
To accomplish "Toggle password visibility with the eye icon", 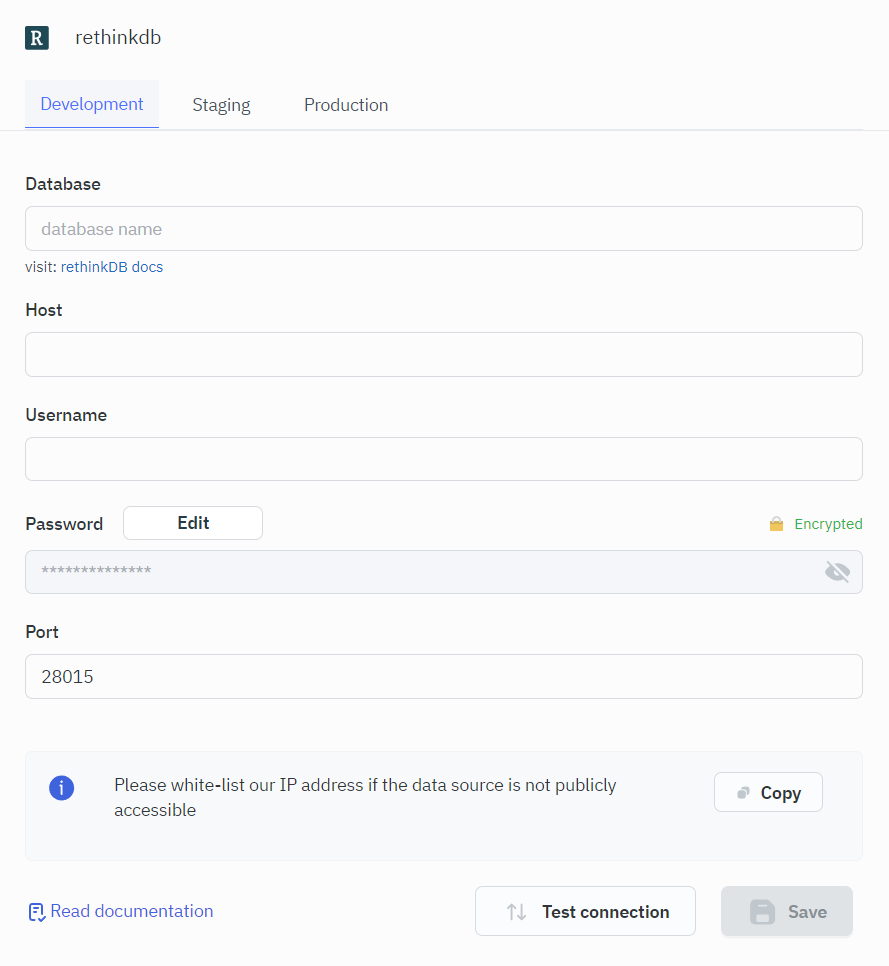I will 837,572.
